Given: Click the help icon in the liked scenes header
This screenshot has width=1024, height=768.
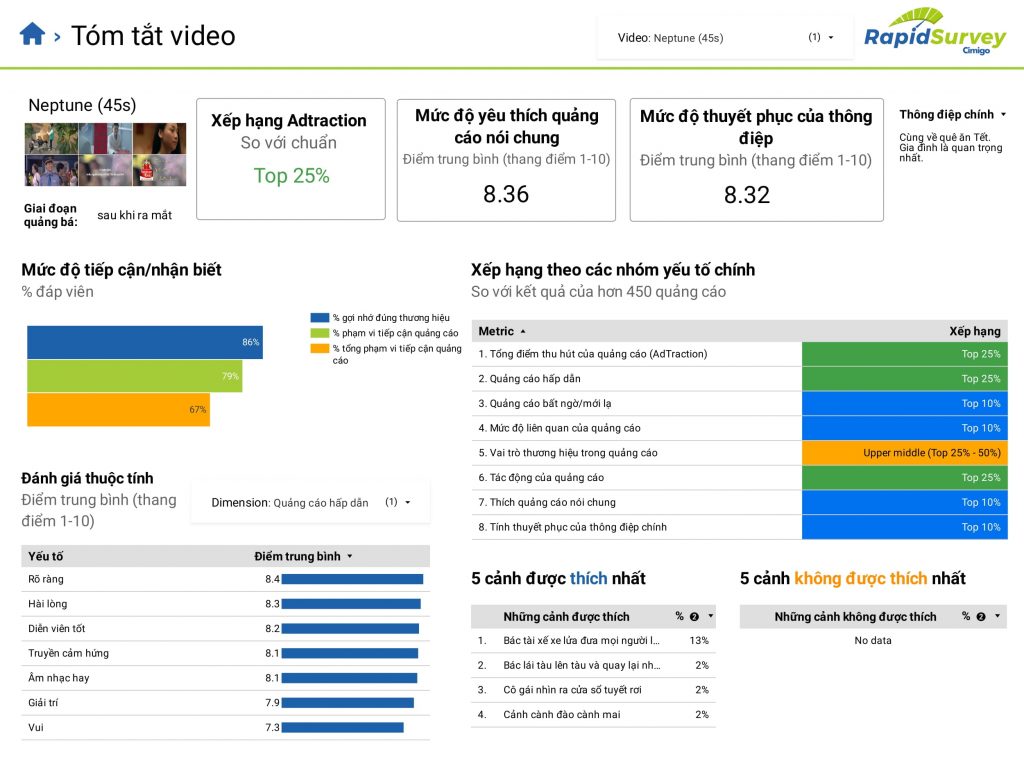Looking at the screenshot, I should coord(694,616).
